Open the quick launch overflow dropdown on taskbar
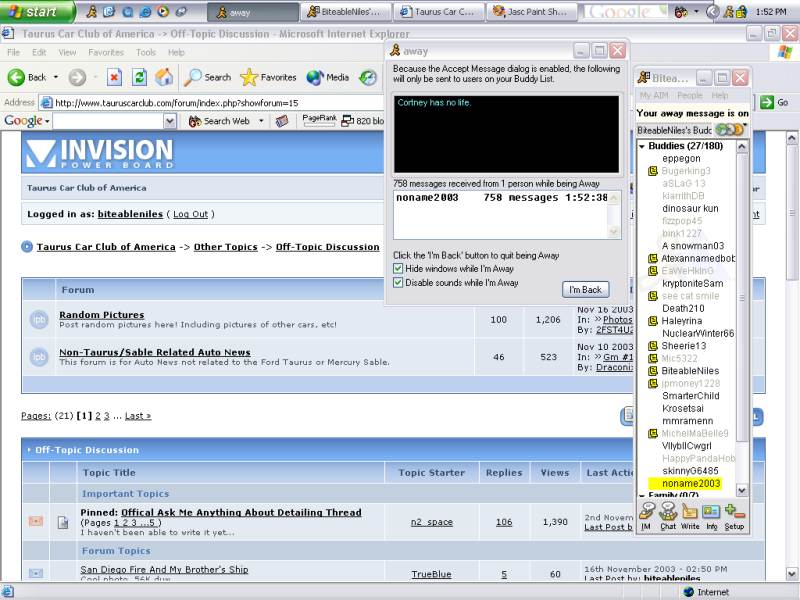This screenshot has width=800, height=600. [x=696, y=11]
